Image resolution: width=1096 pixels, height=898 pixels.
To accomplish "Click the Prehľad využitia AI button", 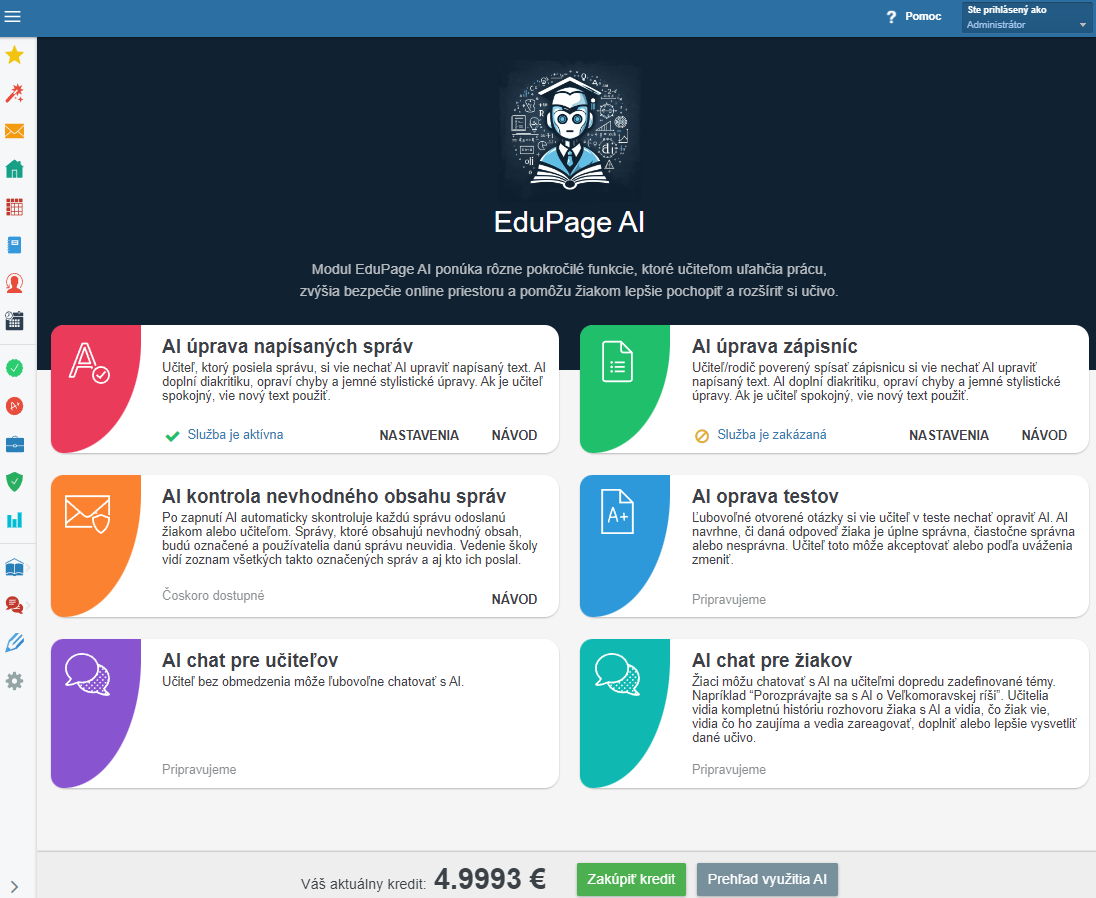I will tap(767, 879).
